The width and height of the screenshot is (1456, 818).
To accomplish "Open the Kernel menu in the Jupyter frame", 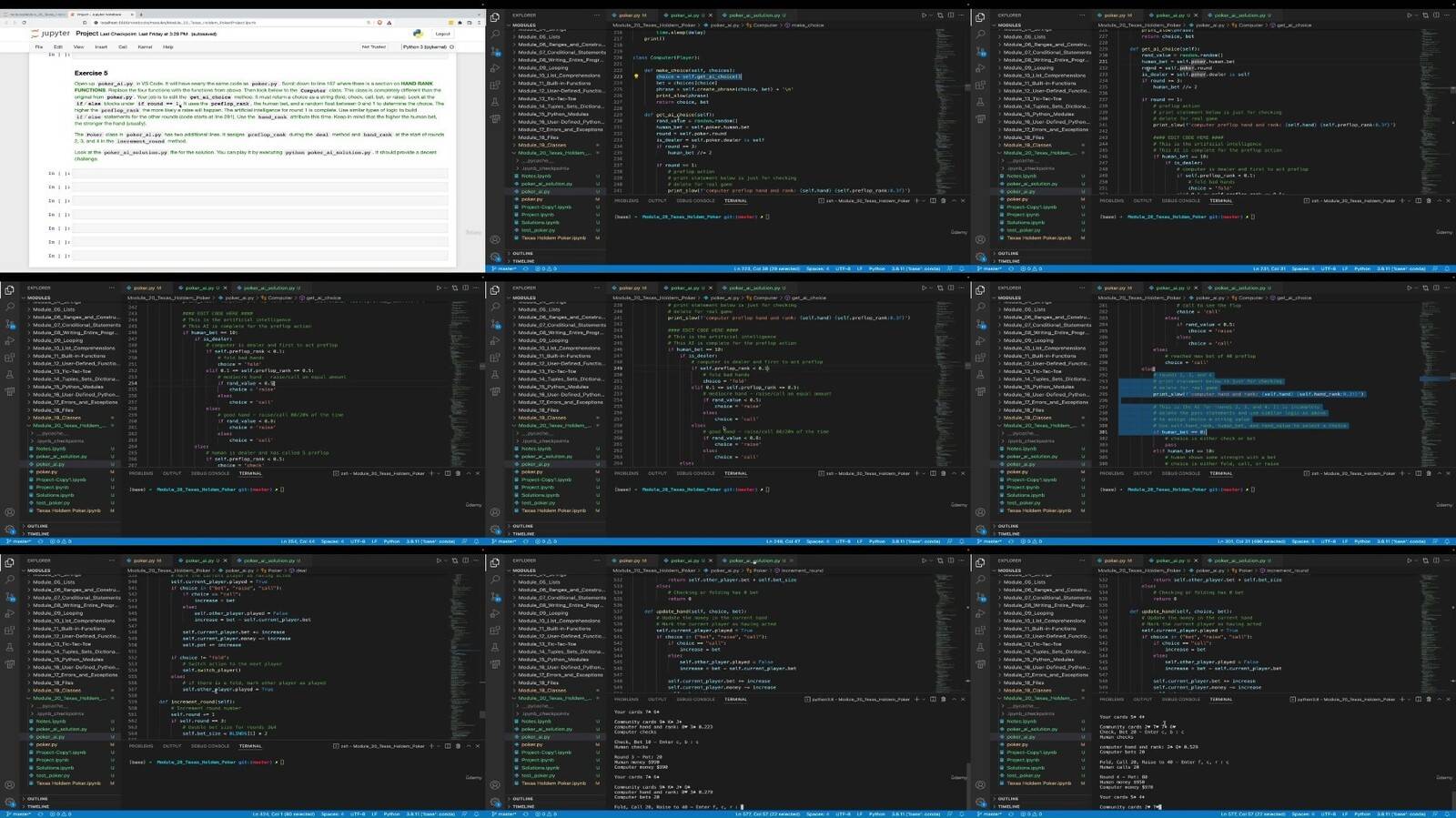I will click(145, 46).
